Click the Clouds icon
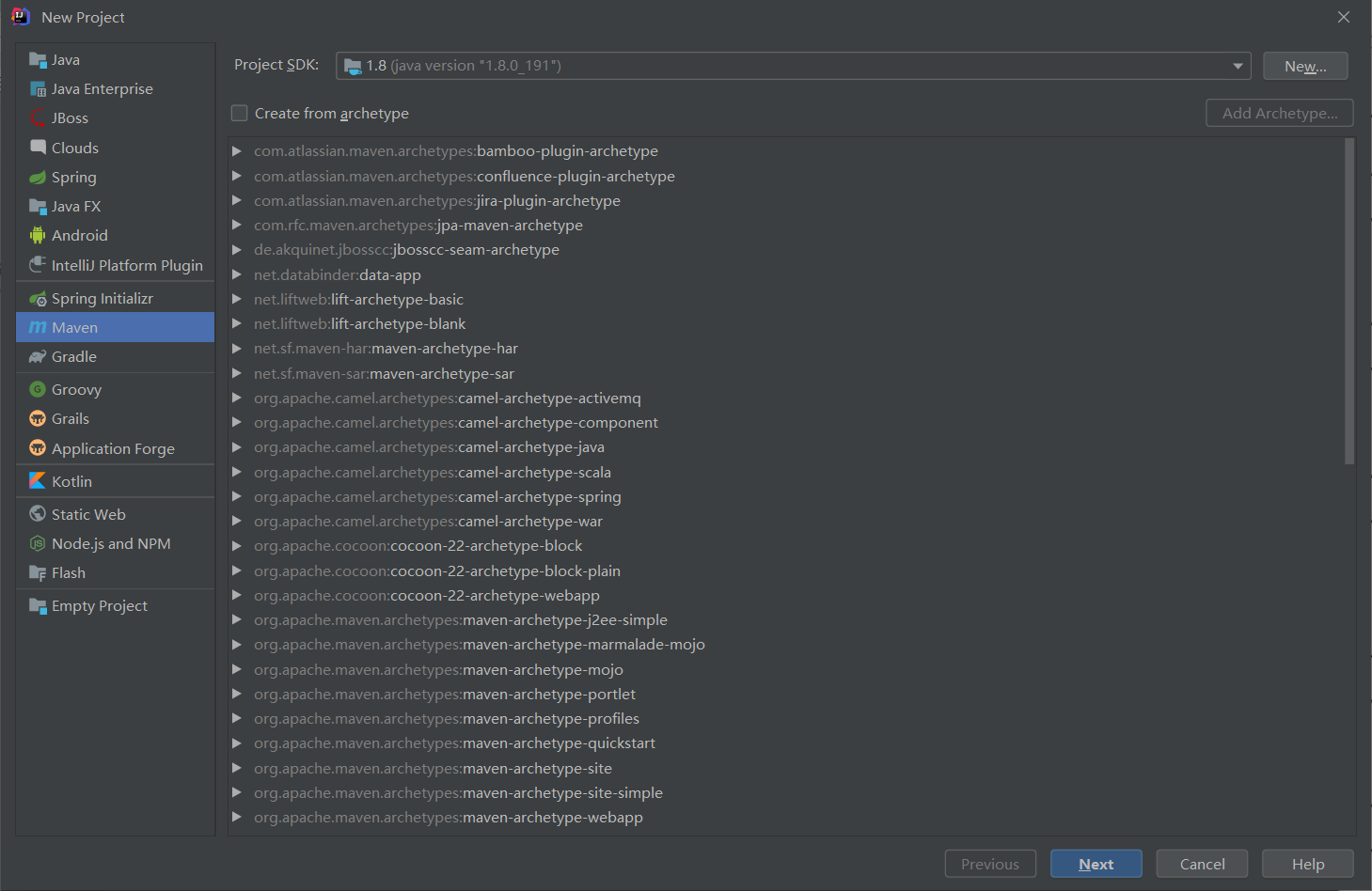Image resolution: width=1372 pixels, height=891 pixels. pyautogui.click(x=38, y=148)
